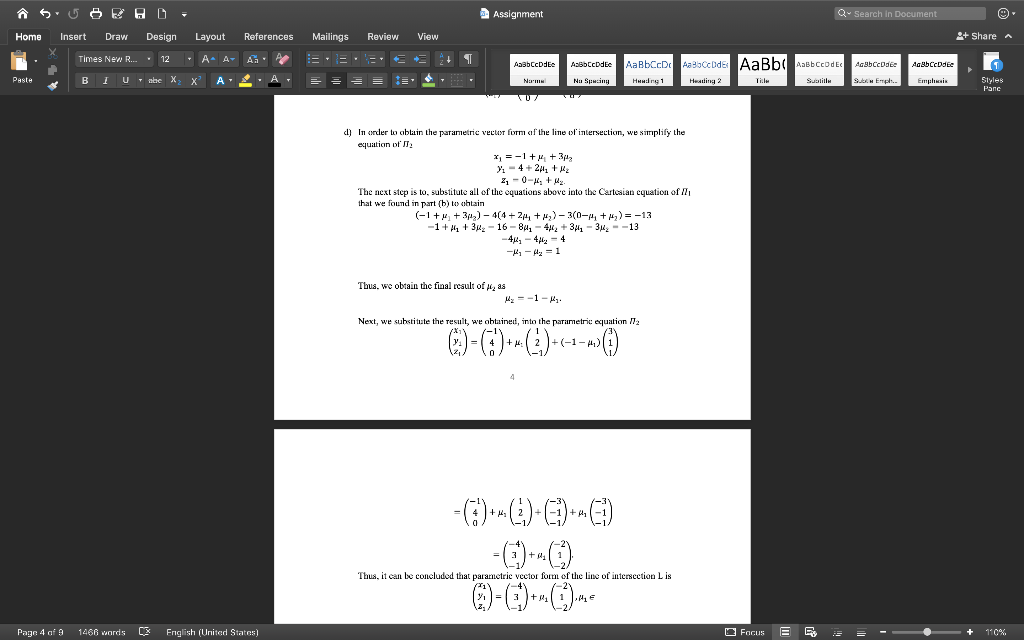Open the Borders button
The image size is (1024, 640).
point(457,80)
